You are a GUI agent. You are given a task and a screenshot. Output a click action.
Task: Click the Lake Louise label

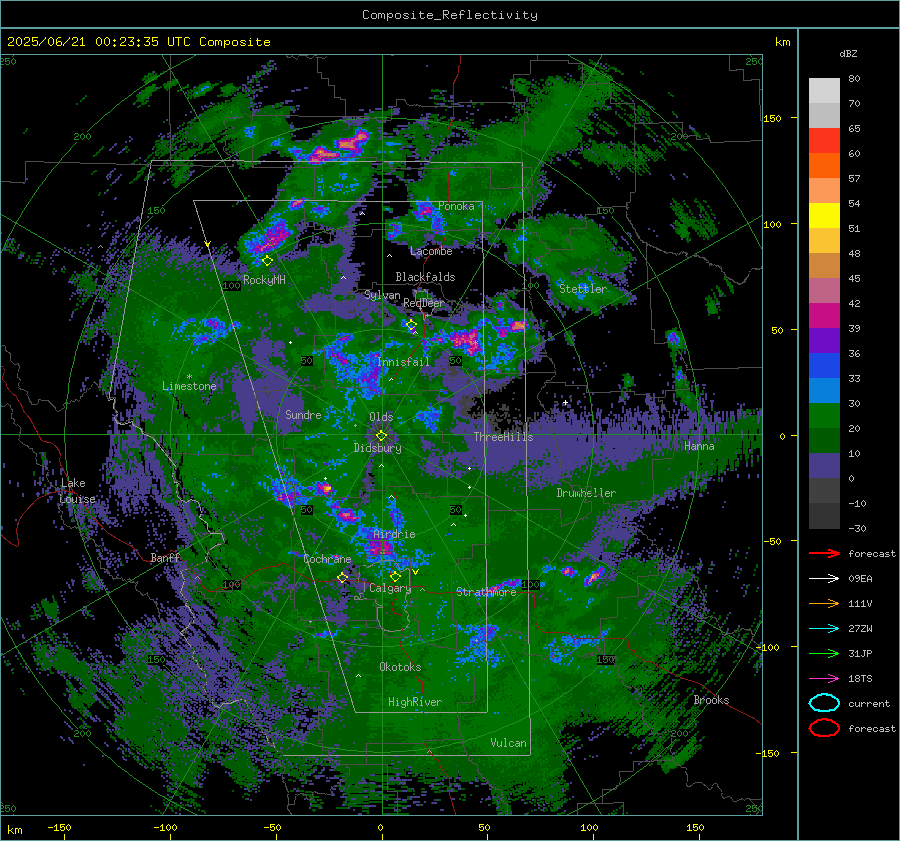click(77, 491)
